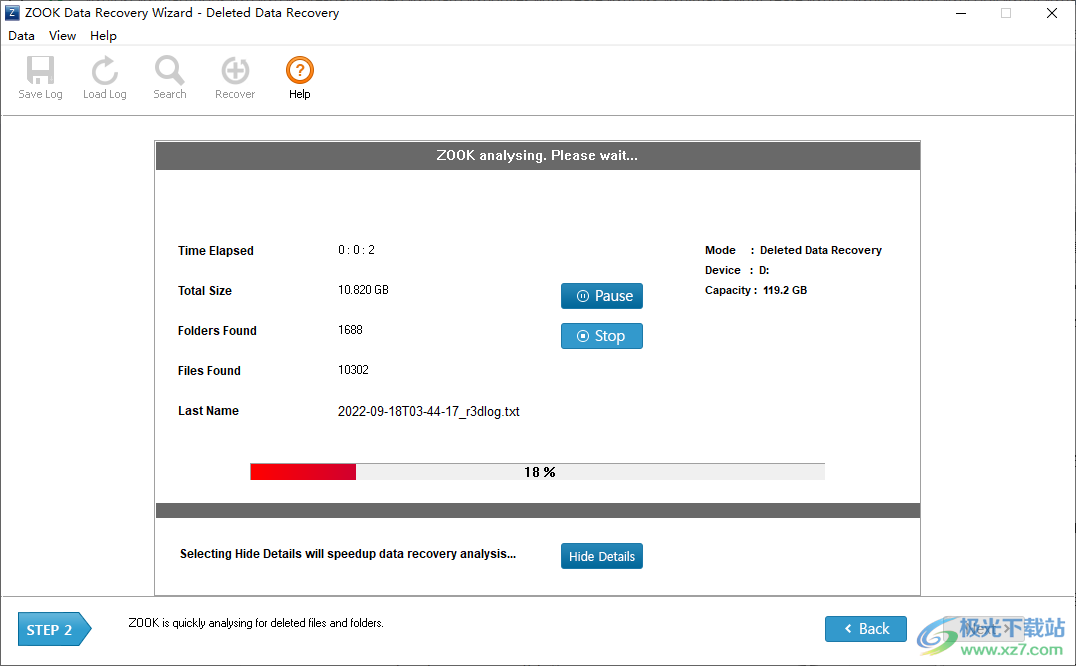Open the View menu

tap(62, 35)
